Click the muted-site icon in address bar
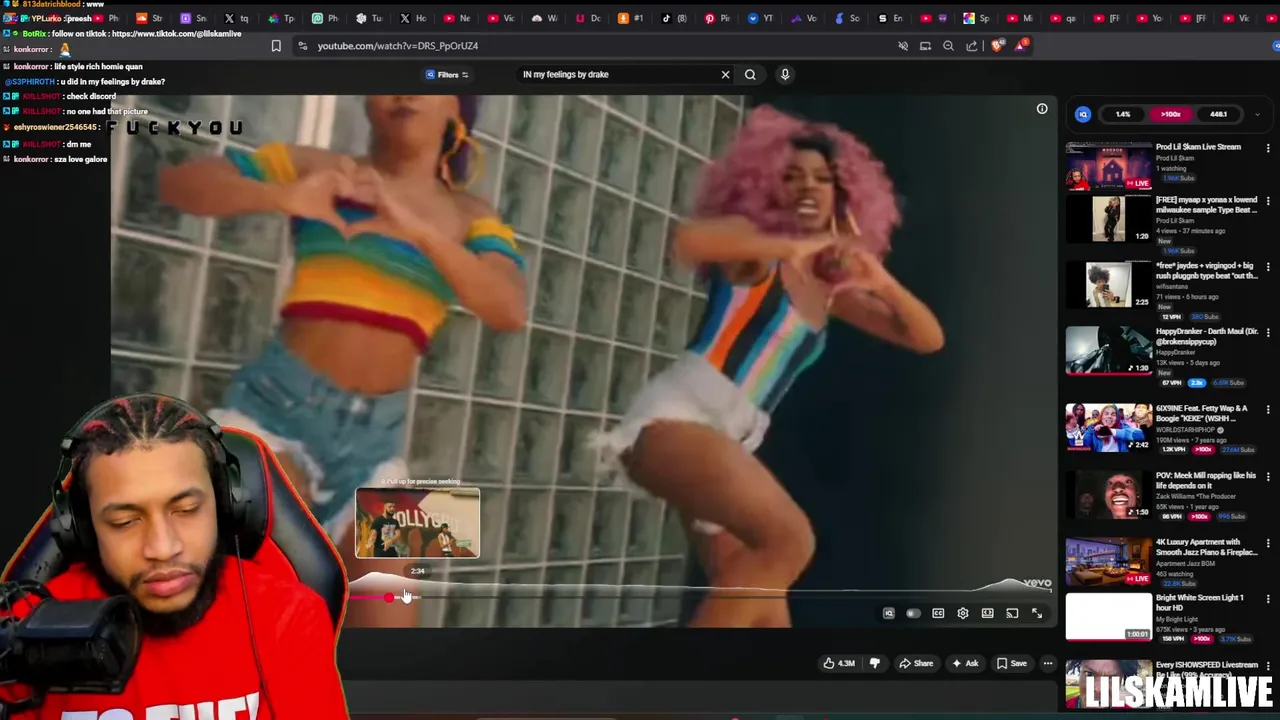Viewport: 1280px width, 720px height. (903, 46)
